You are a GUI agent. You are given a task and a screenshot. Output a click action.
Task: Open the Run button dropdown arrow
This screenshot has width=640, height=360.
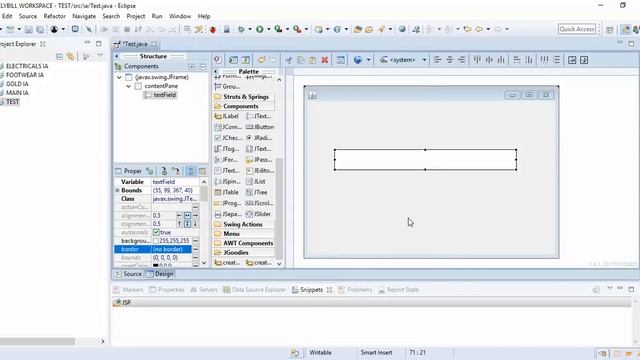click(x=269, y=29)
